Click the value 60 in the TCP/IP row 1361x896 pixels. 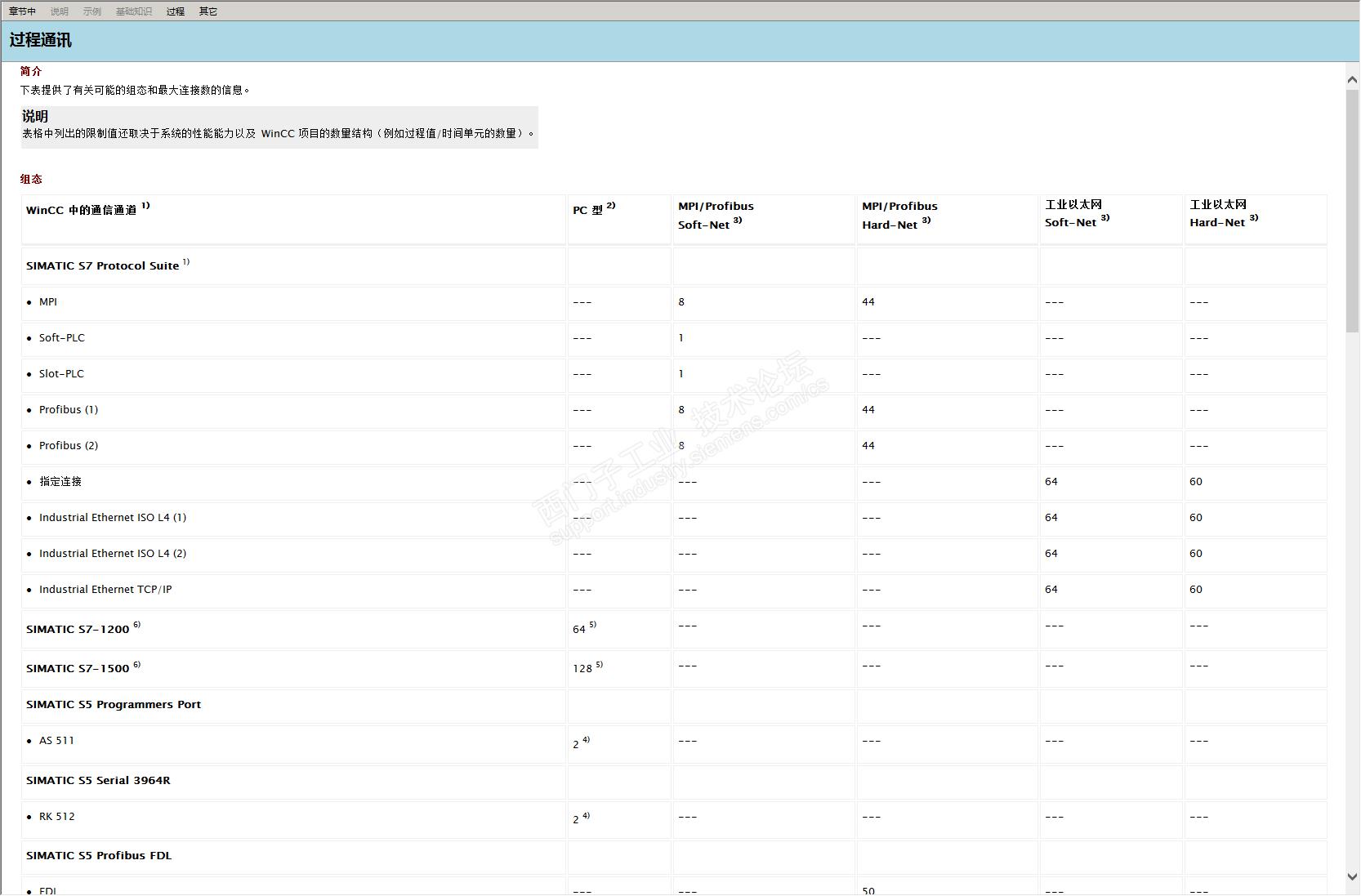[x=1196, y=590]
